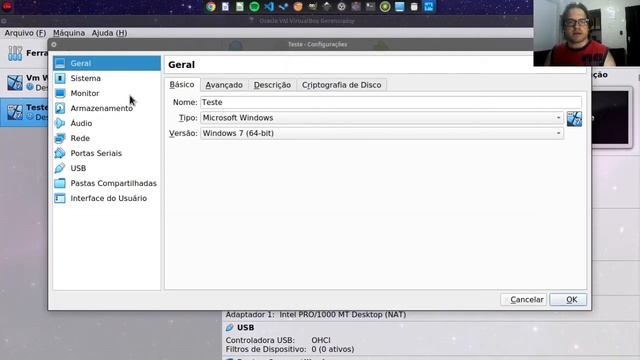Open the Ajuda menu

(x=109, y=33)
